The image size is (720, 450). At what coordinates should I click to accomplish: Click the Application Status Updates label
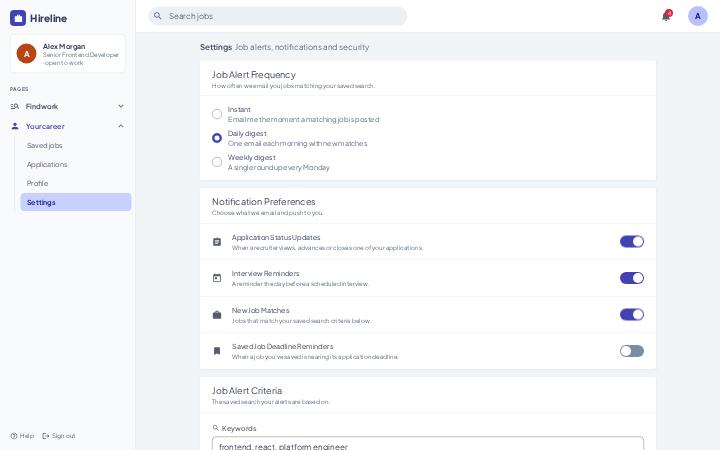click(x=276, y=237)
